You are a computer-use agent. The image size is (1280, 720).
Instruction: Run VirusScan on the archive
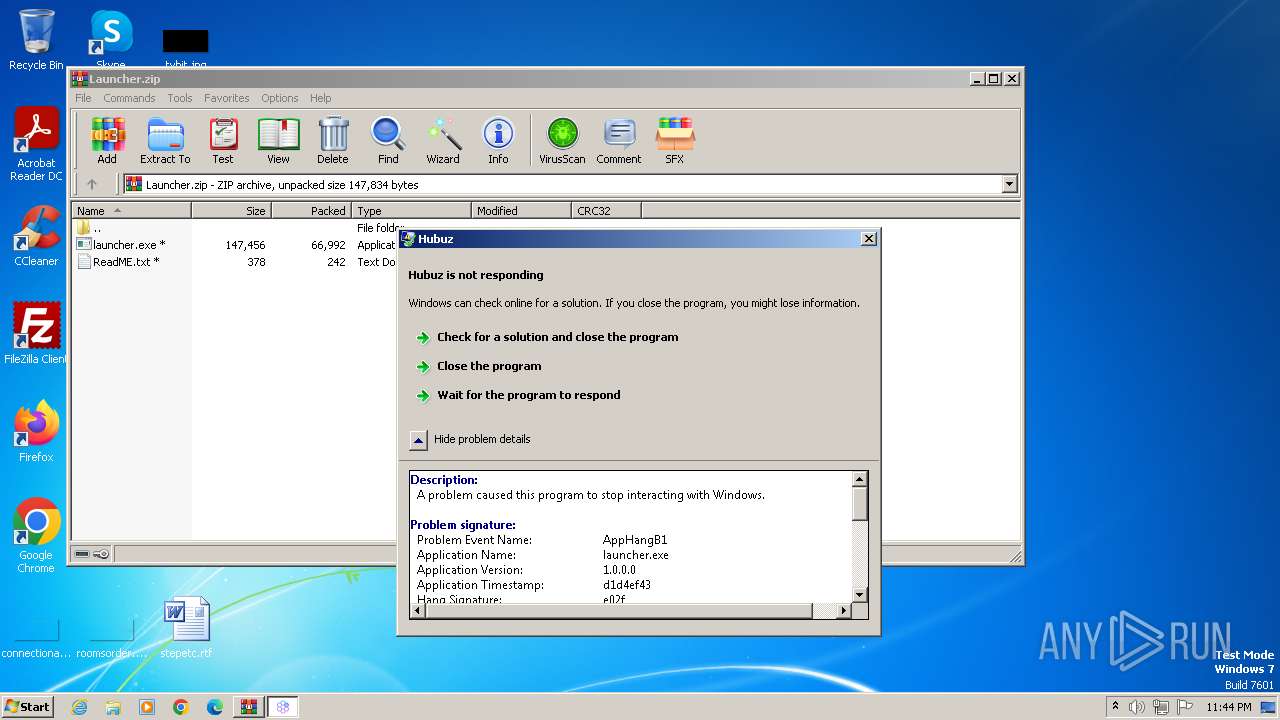point(562,141)
